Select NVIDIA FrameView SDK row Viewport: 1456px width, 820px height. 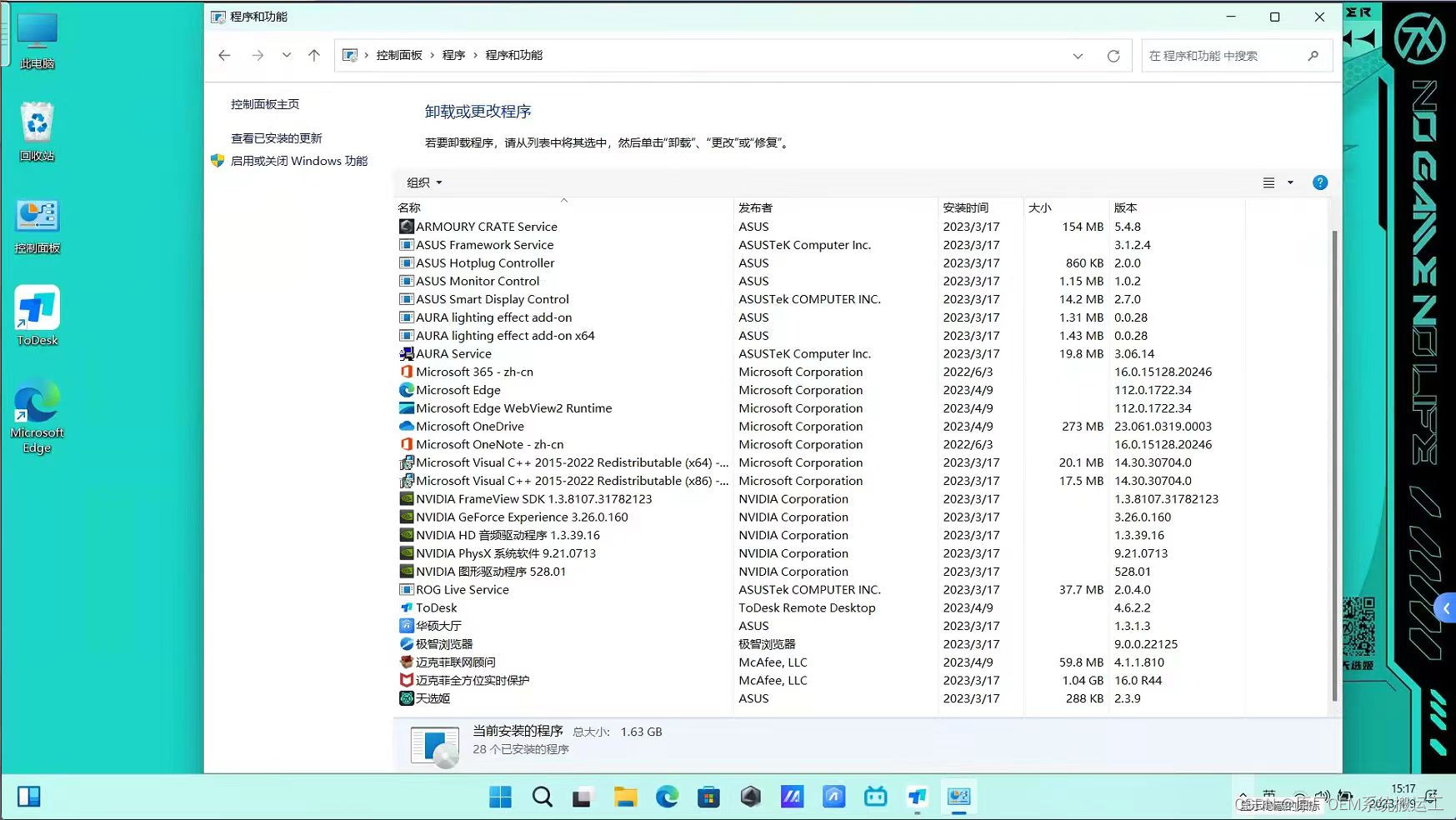(x=821, y=499)
